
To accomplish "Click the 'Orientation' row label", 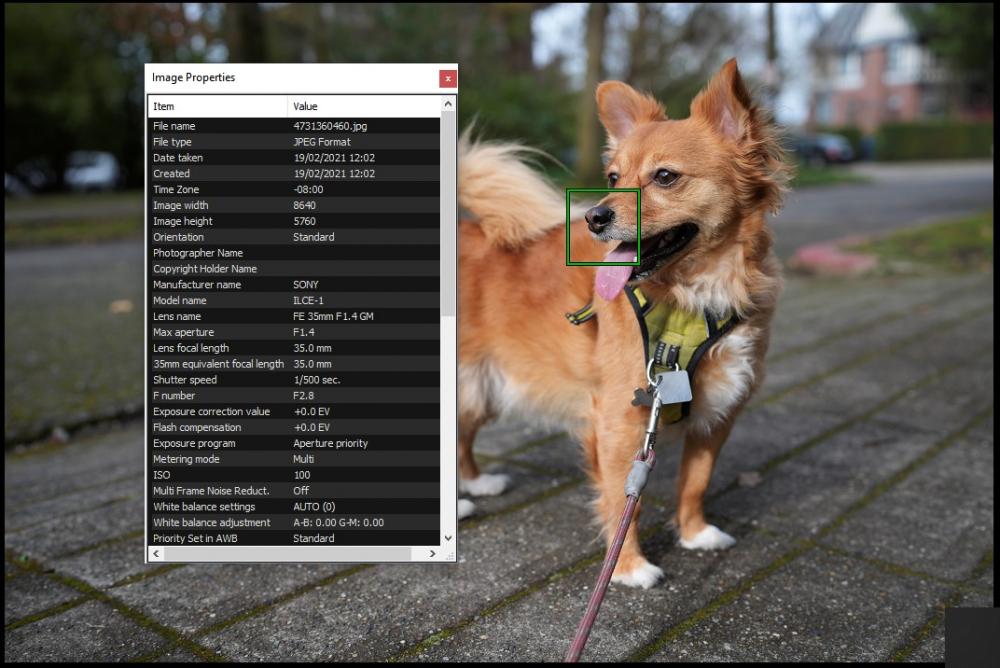I will 179,237.
